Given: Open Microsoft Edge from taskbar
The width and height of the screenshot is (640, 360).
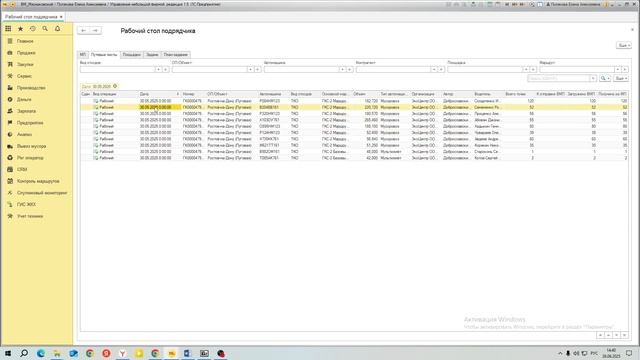Looking at the screenshot, I should click(x=40, y=353).
